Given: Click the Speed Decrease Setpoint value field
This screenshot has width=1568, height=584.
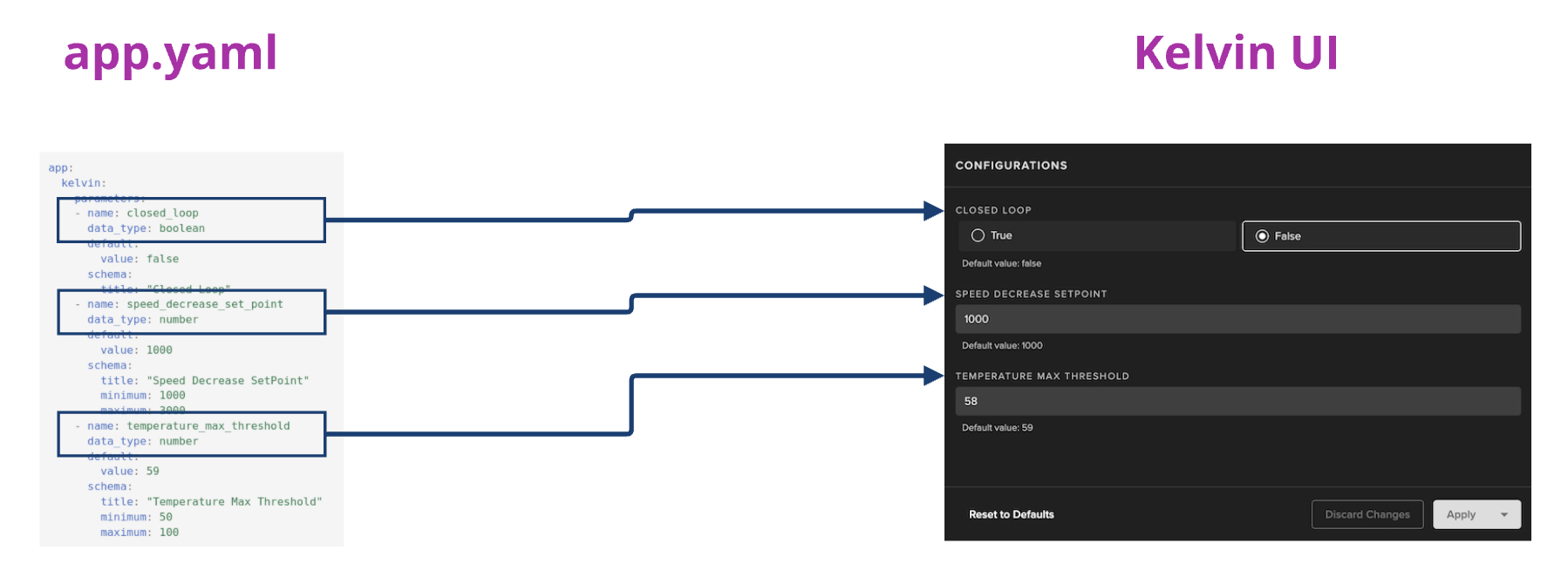Looking at the screenshot, I should pyautogui.click(x=1238, y=318).
